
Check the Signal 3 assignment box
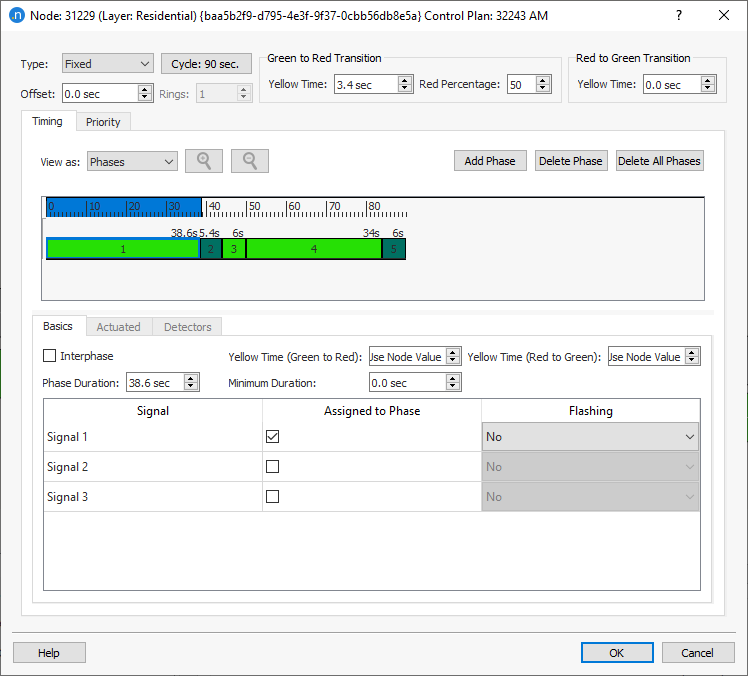[272, 497]
